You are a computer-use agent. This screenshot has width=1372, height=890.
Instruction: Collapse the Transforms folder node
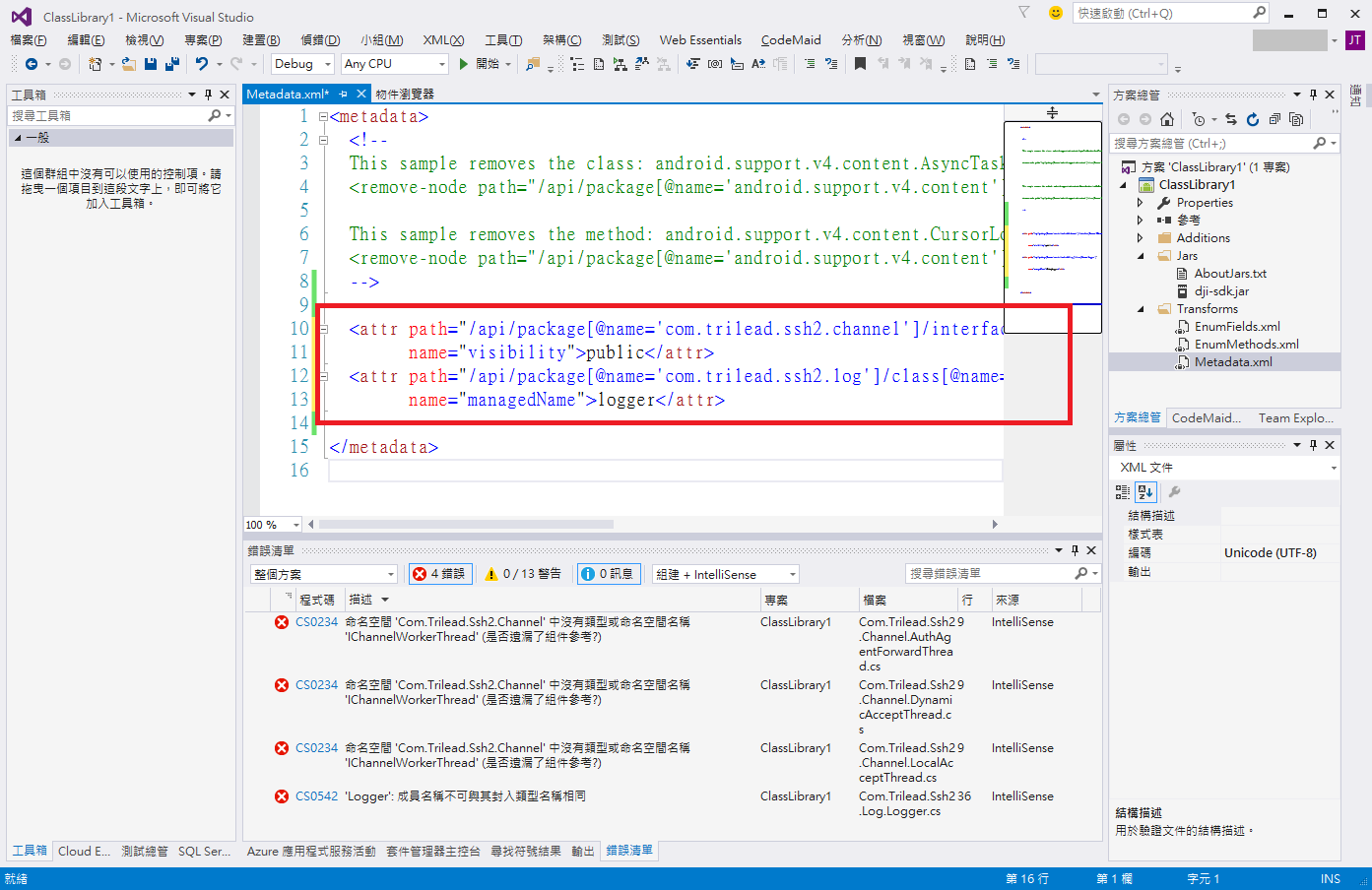pyautogui.click(x=1140, y=309)
